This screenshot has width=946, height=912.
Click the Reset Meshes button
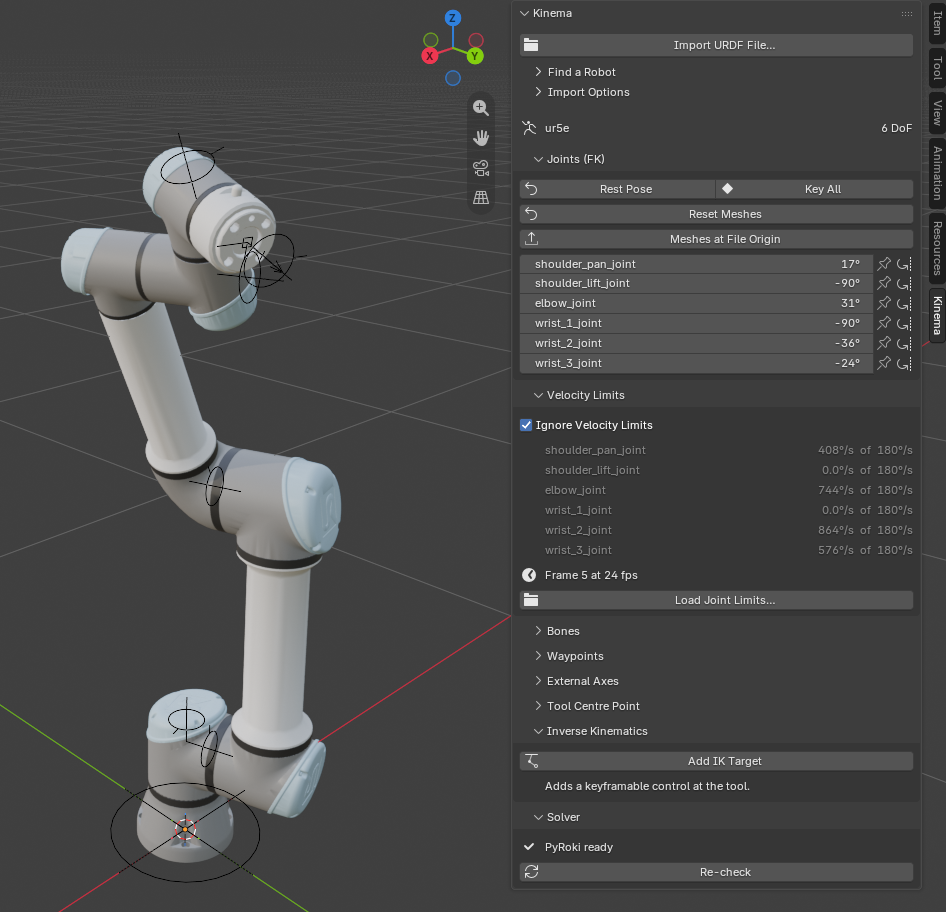click(716, 214)
